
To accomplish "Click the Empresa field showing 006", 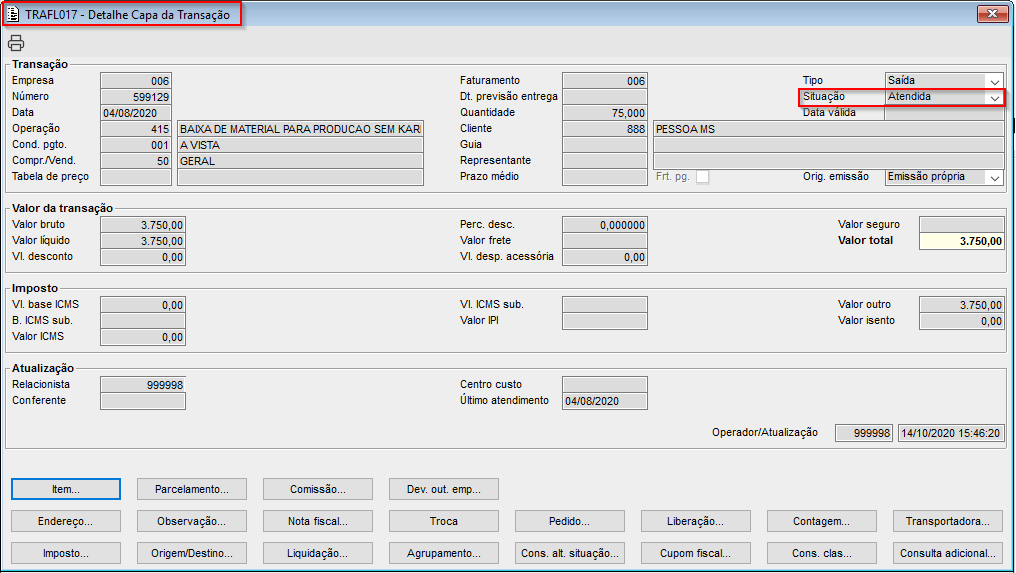I will click(x=136, y=81).
